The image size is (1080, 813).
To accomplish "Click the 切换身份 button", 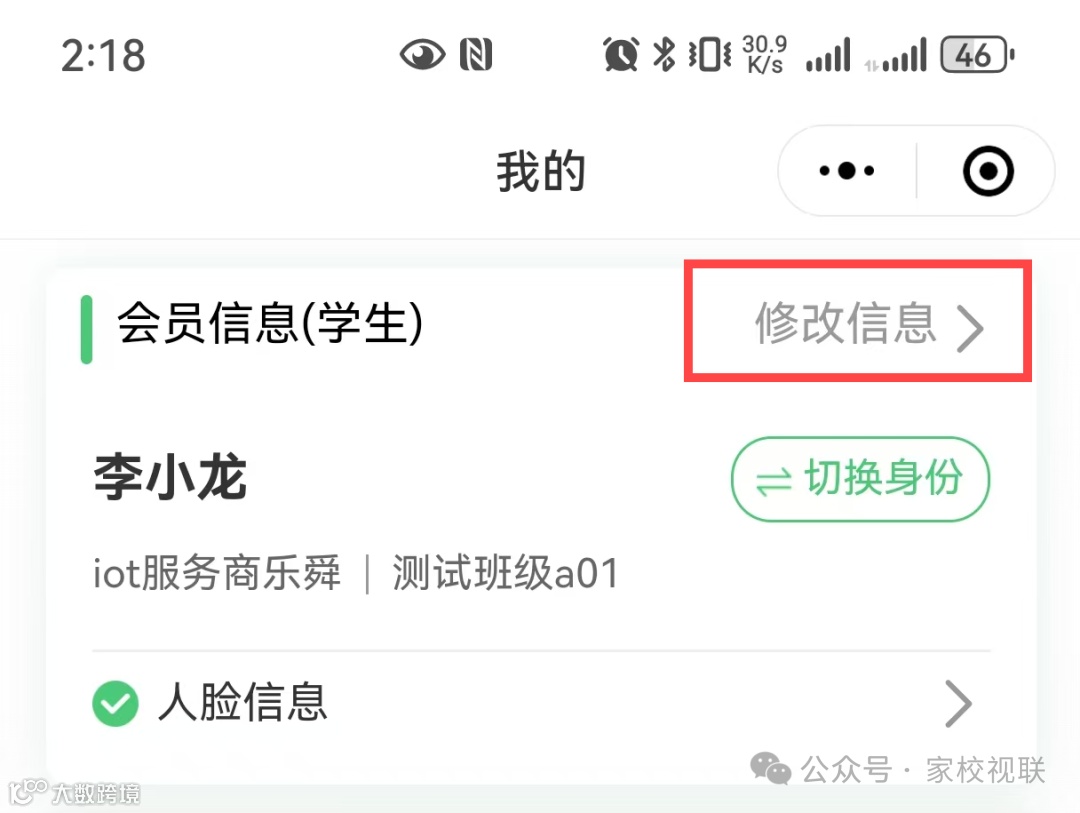I will click(x=860, y=479).
